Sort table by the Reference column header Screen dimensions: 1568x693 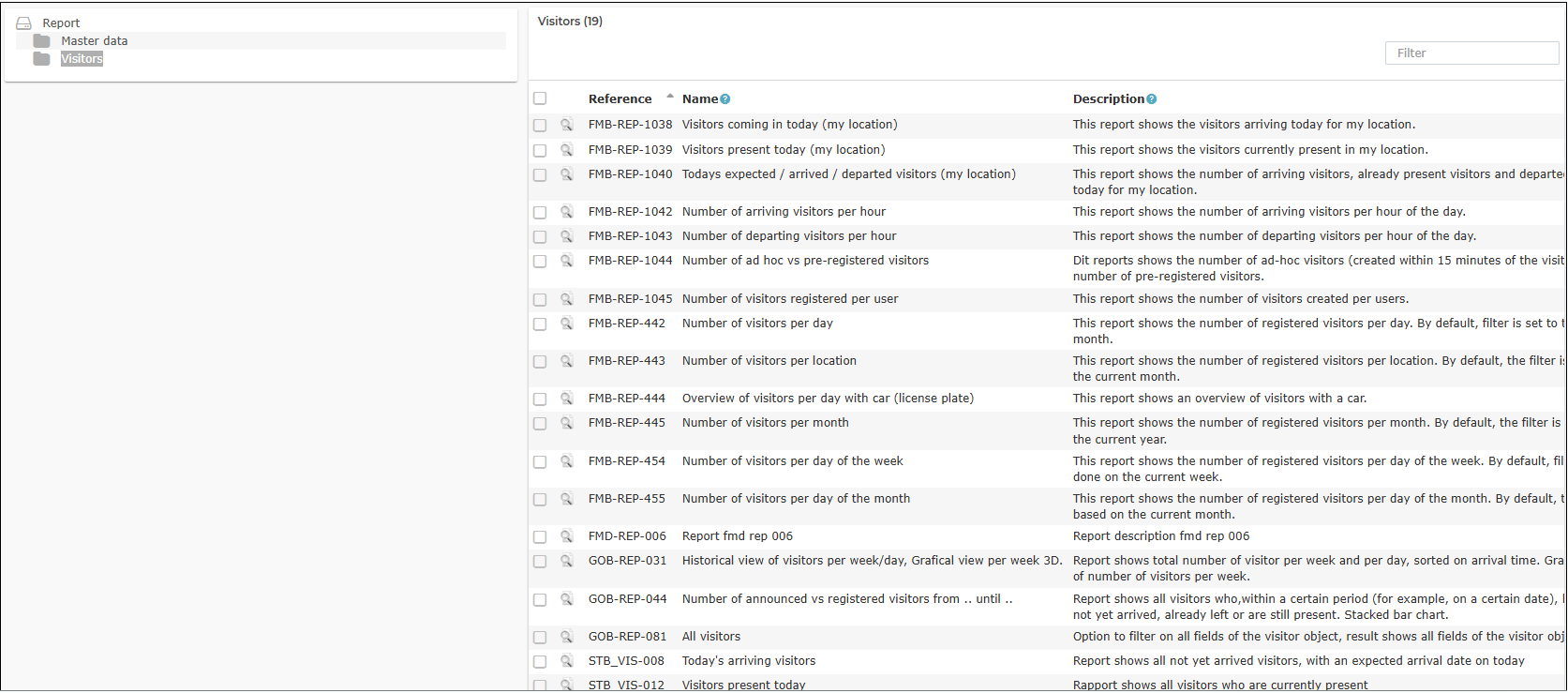click(620, 99)
